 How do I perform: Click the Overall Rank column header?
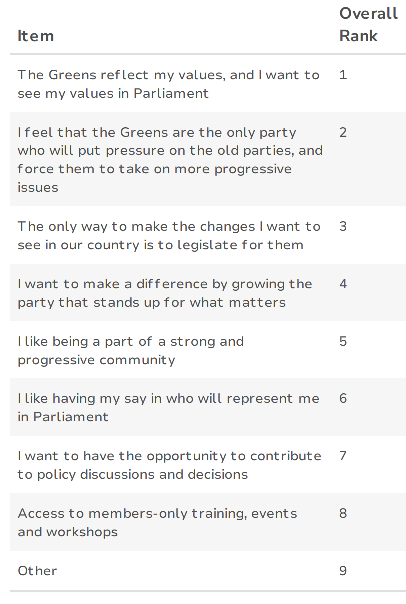click(368, 25)
